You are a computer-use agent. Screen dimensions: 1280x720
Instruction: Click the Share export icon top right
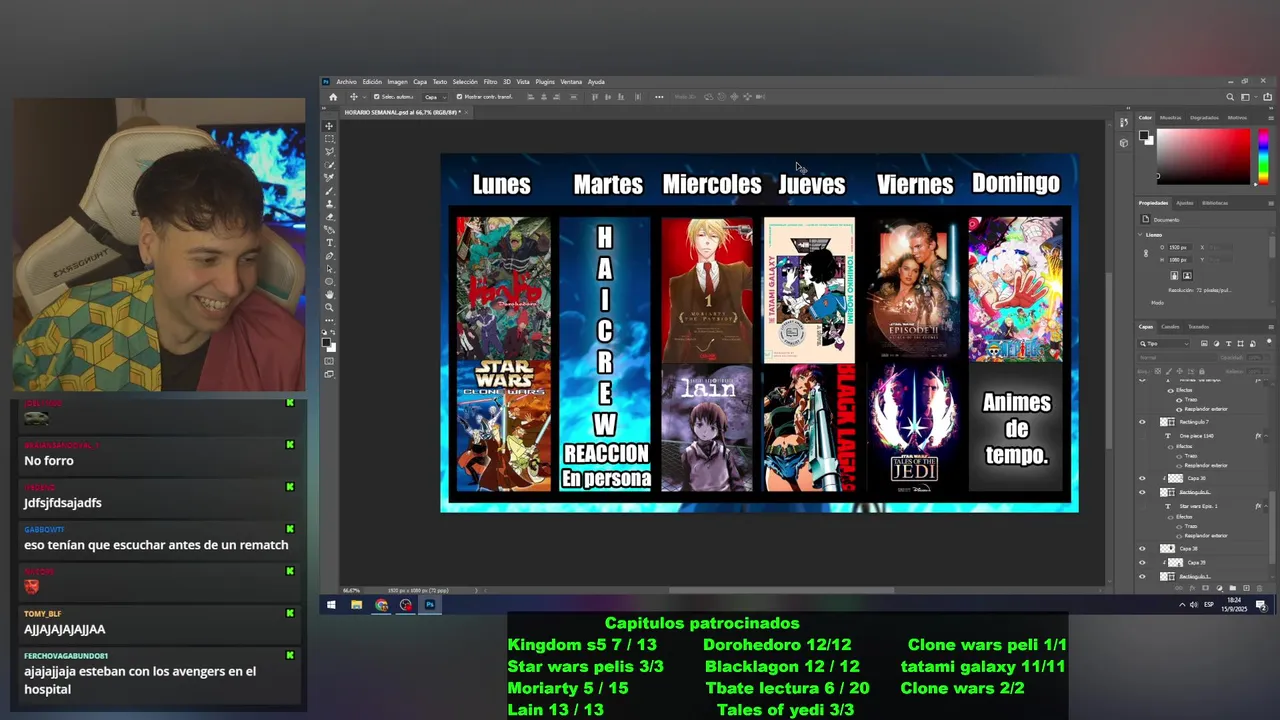1267,97
